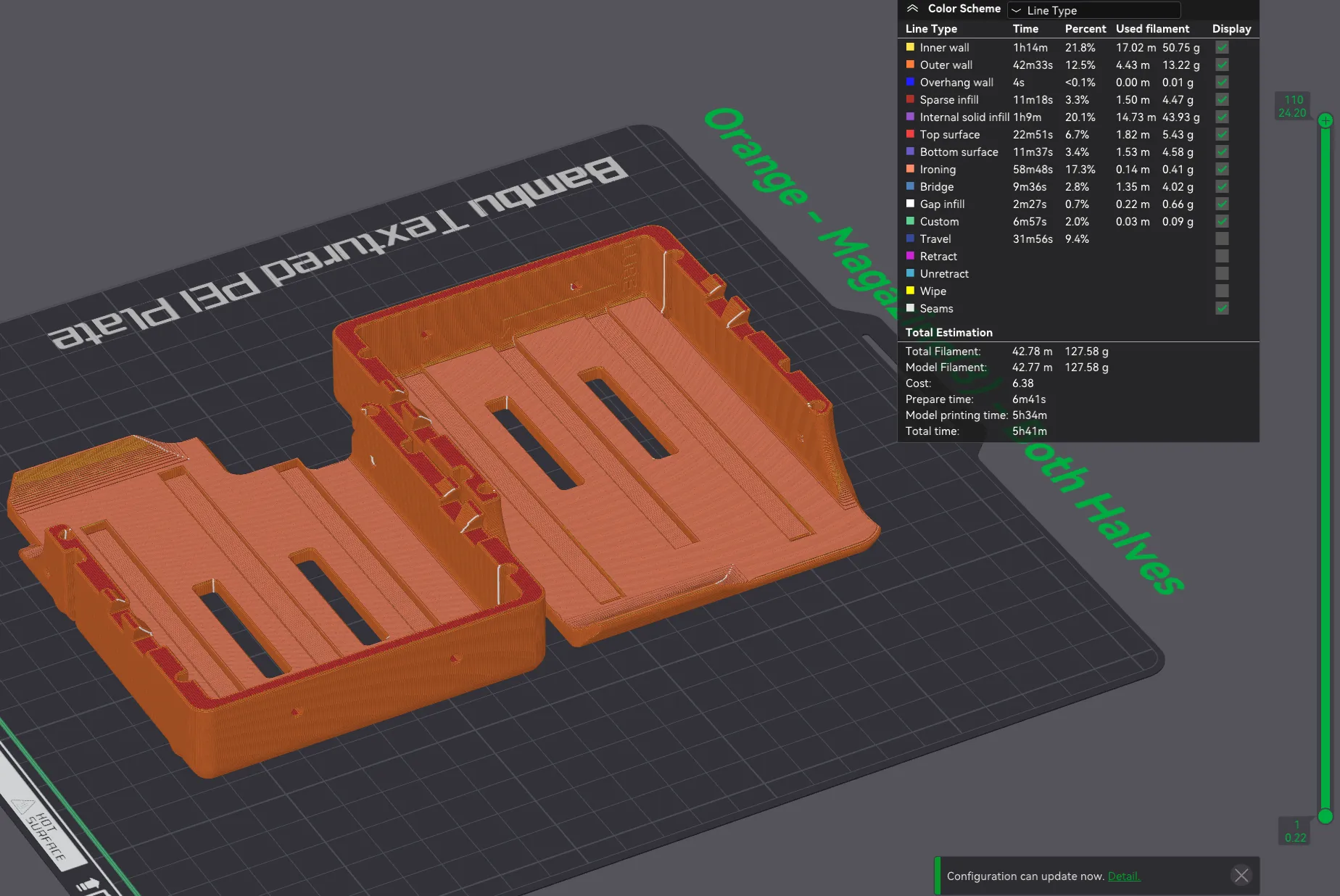The width and height of the screenshot is (1340, 896).
Task: Uncheck the Outer wall display checkbox
Action: click(x=1222, y=65)
